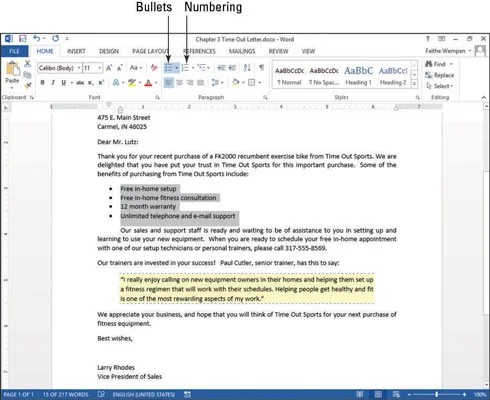Click the Bullets list icon
Screen dimensions: 490x400
click(x=169, y=68)
